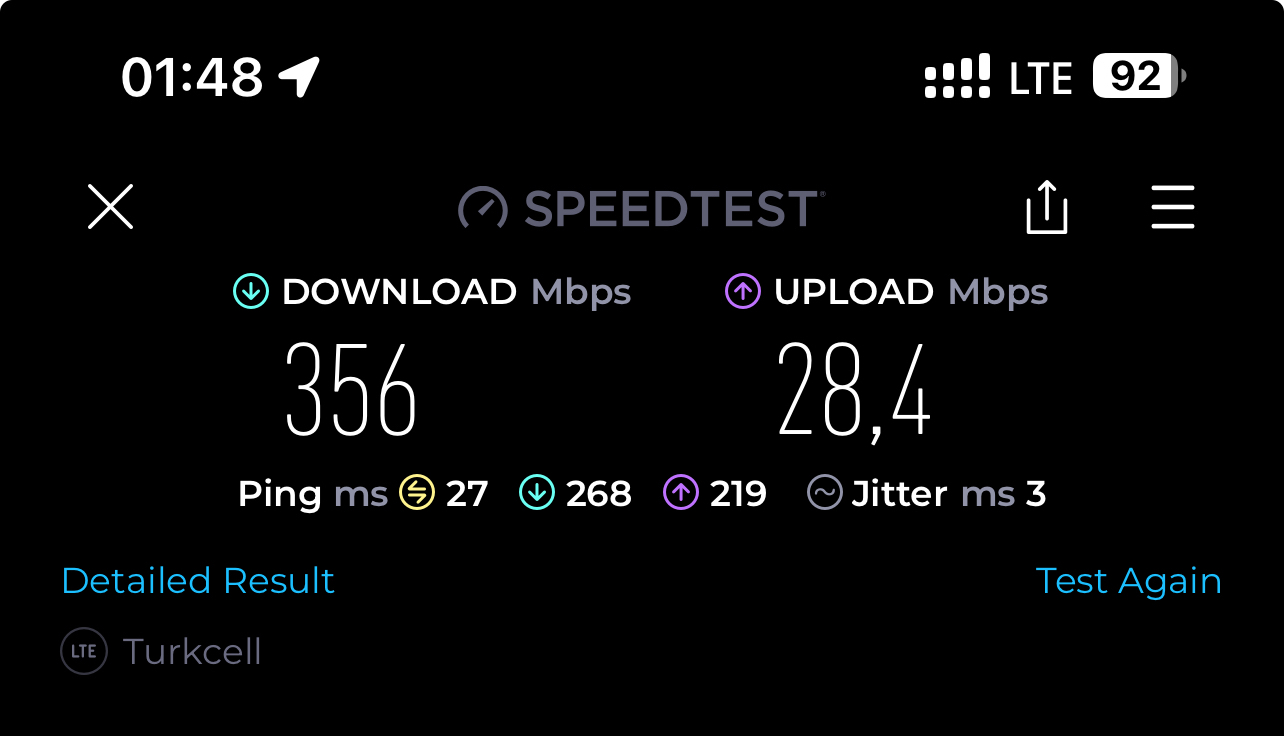Tap the purple upload arrow icon beside UPLOAD
1284x736 pixels.
[742, 292]
